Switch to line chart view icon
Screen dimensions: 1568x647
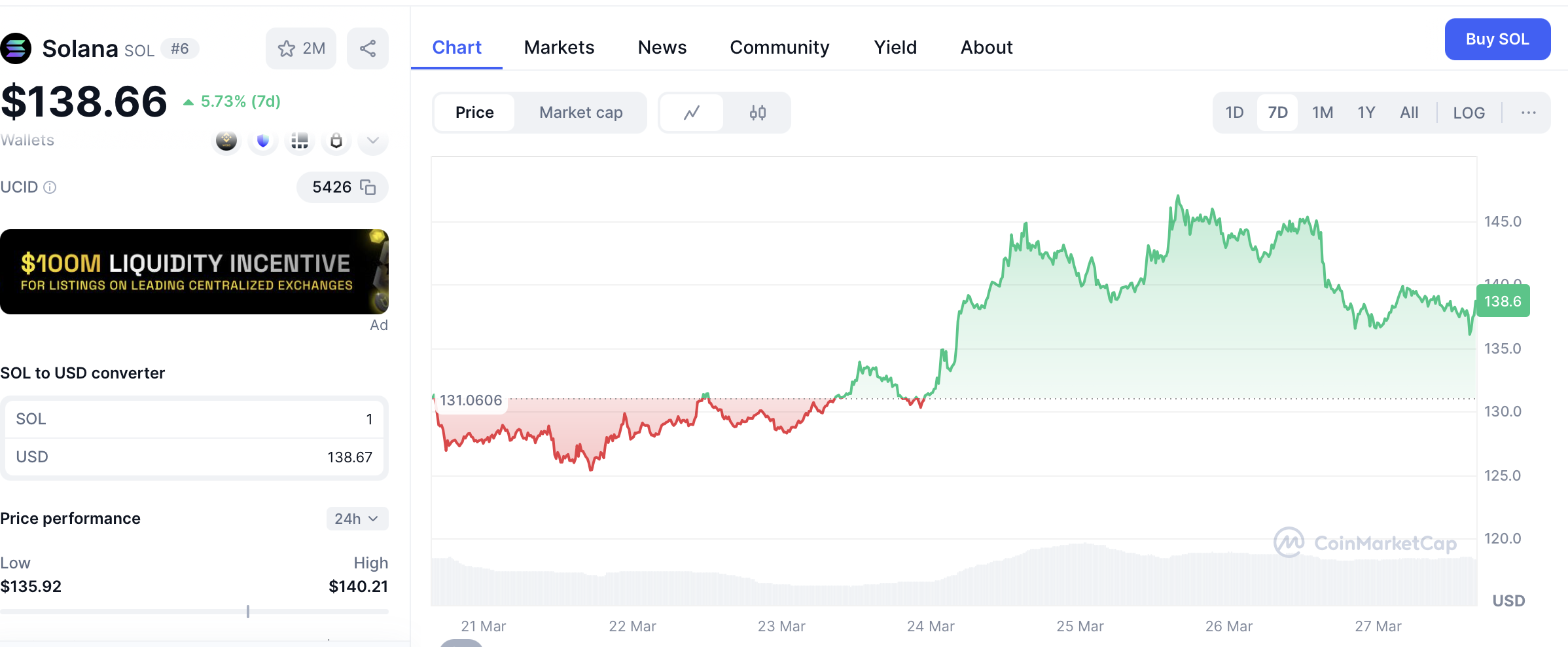pyautogui.click(x=692, y=113)
